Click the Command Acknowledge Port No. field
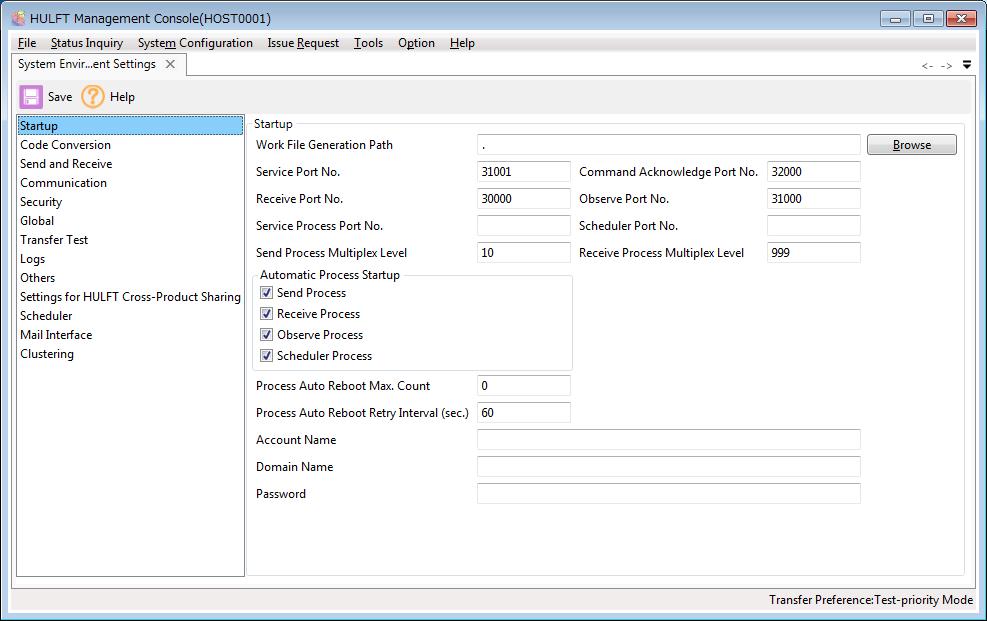Viewport: 987px width, 621px height. tap(813, 172)
